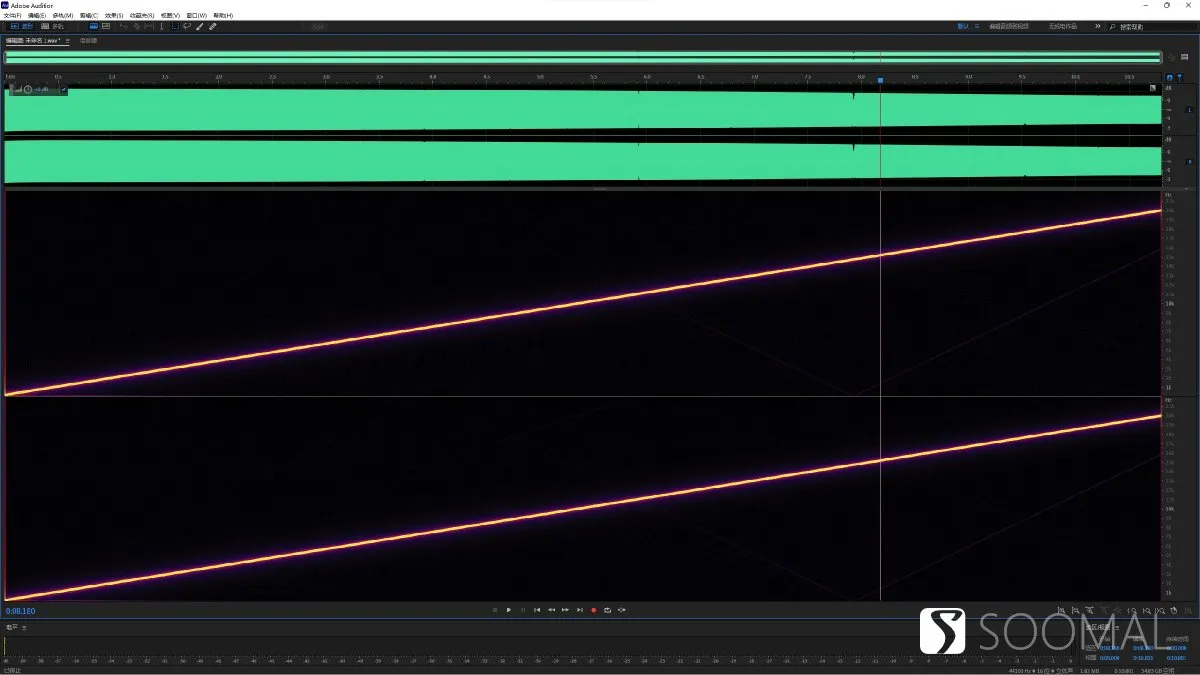
Task: Open the 收藏夹(R) menu
Action: click(x=142, y=15)
